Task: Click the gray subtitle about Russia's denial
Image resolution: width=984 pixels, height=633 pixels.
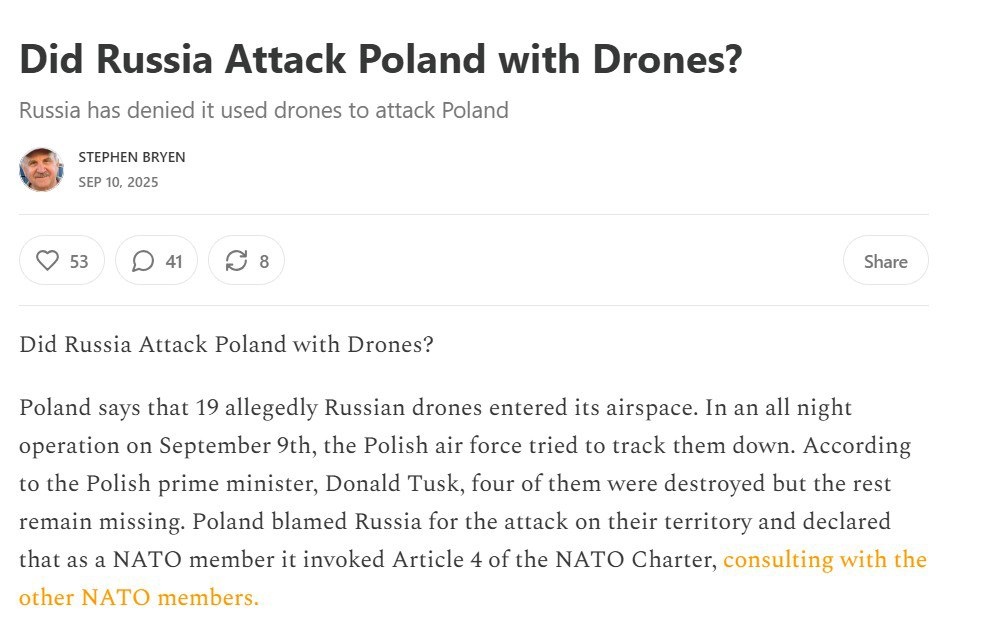Action: coord(264,110)
